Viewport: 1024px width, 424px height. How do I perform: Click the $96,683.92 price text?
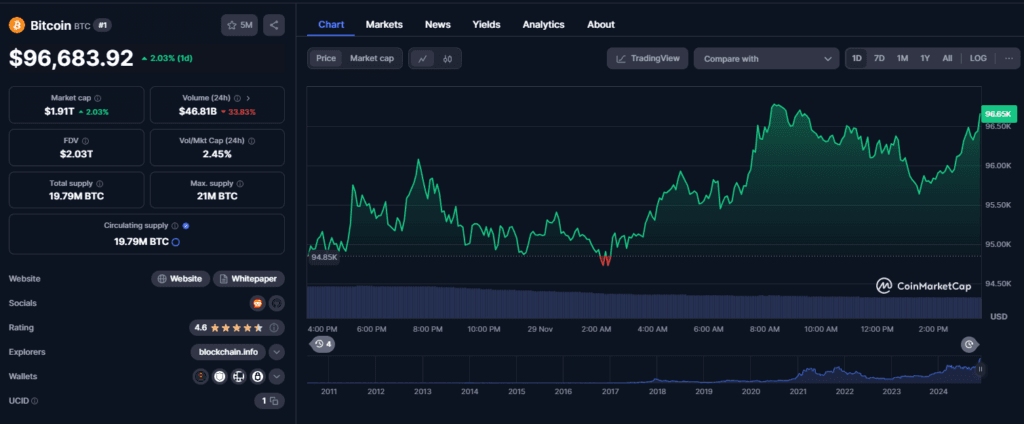pyautogui.click(x=71, y=58)
